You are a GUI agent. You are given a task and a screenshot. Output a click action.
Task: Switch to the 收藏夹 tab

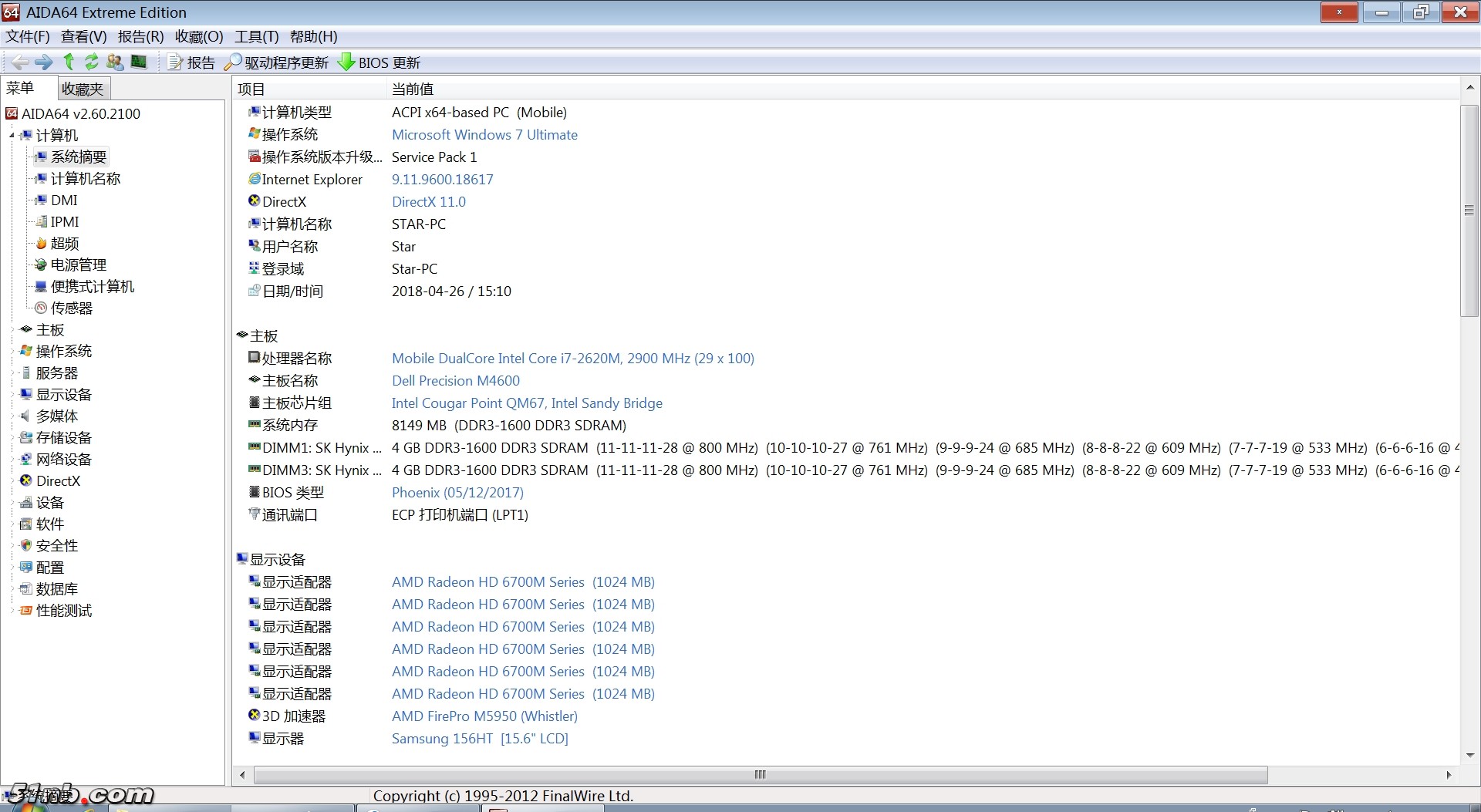tap(83, 89)
